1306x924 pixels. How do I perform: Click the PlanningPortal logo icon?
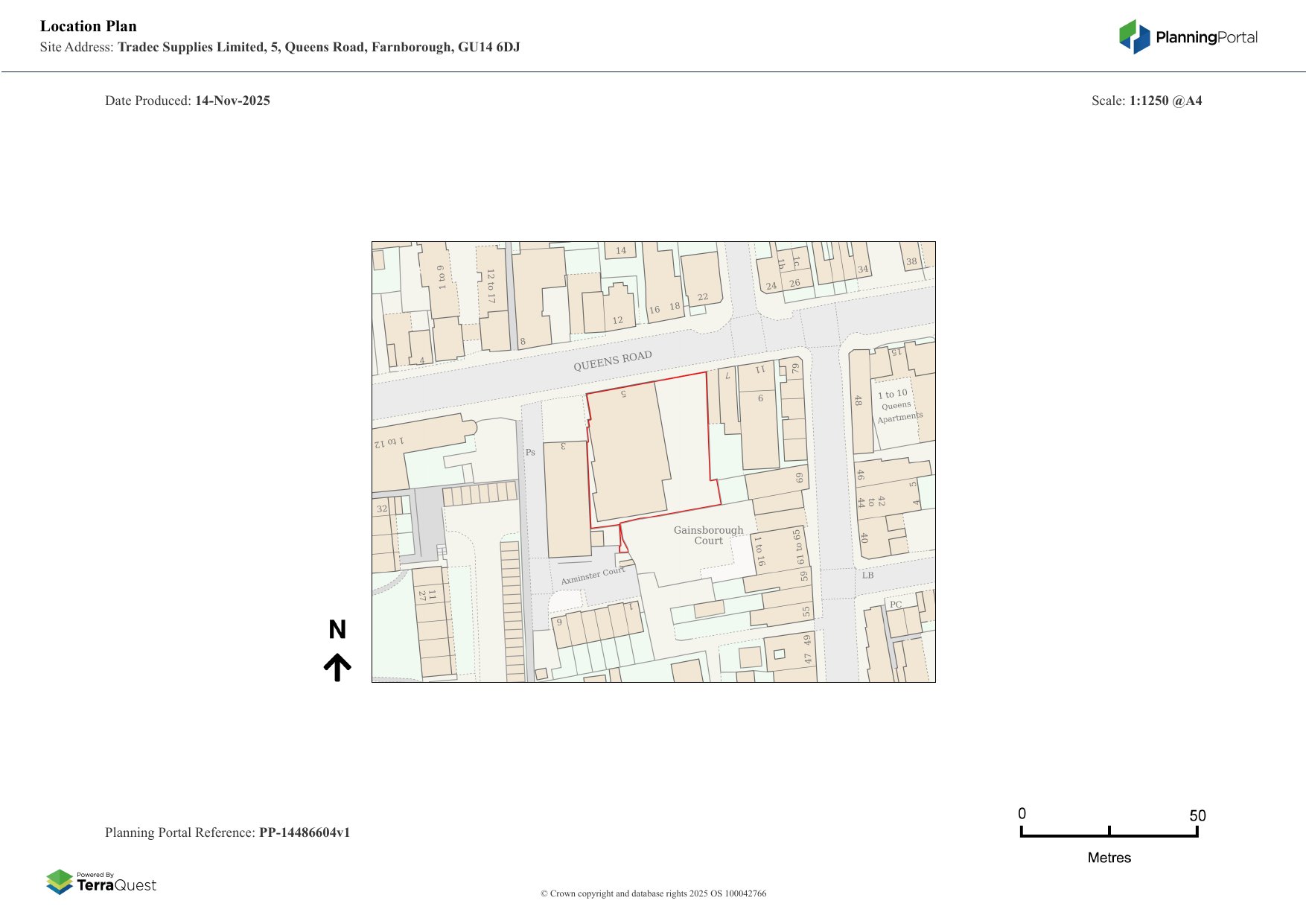tap(1134, 37)
